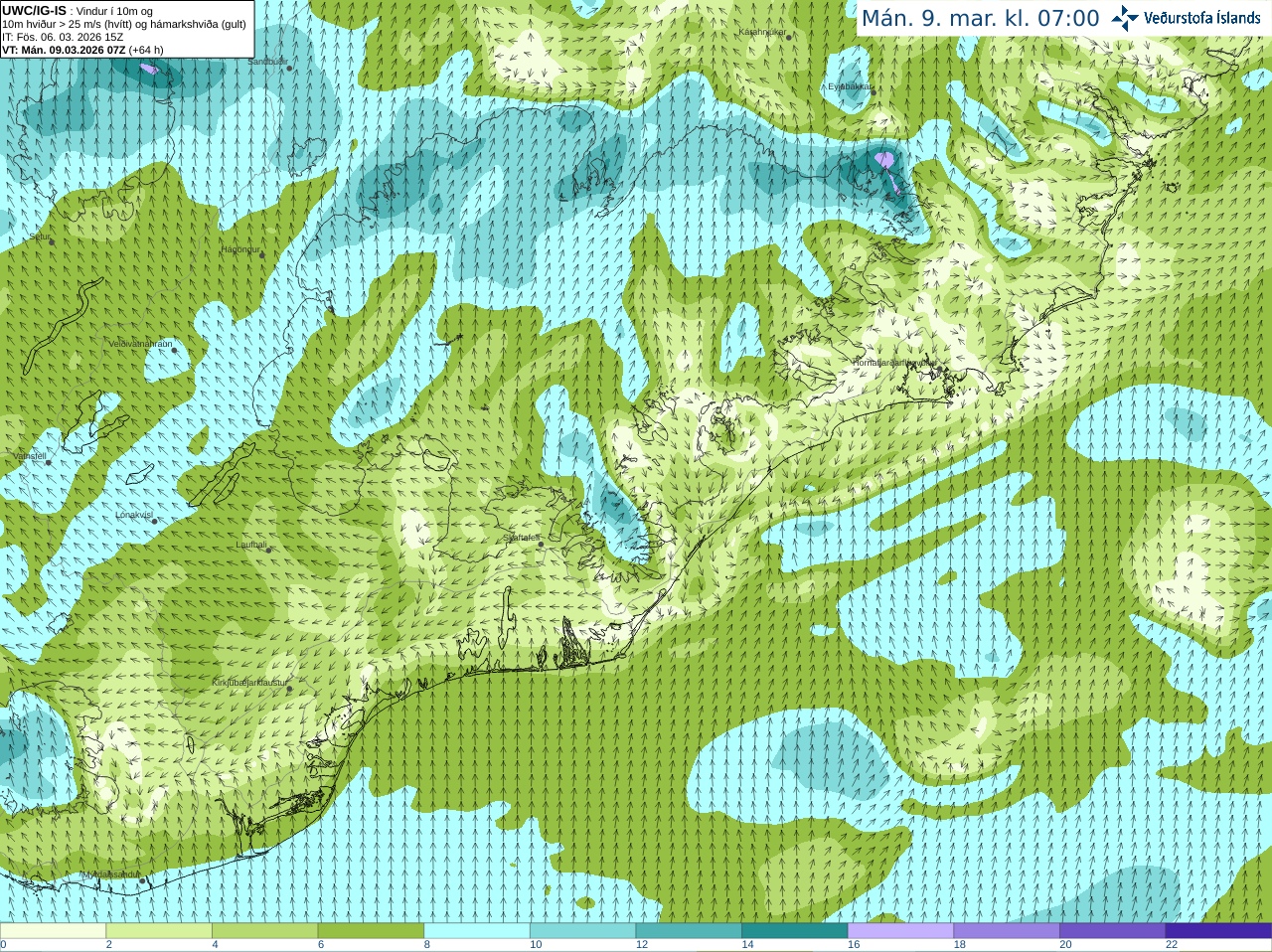Click the Lónakvísl station marker

pos(154,521)
